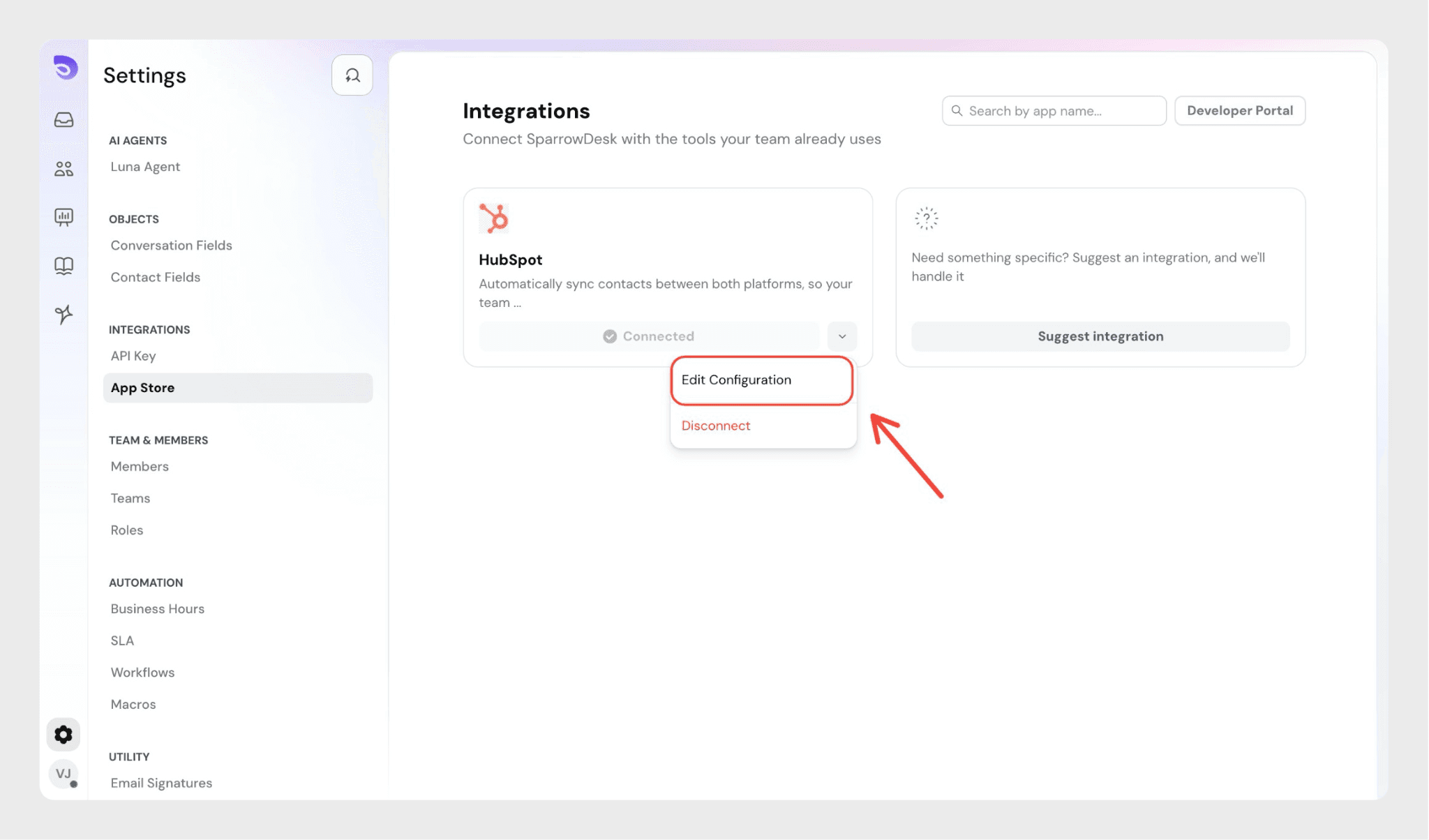Open the Inbox icon in sidebar

click(63, 120)
